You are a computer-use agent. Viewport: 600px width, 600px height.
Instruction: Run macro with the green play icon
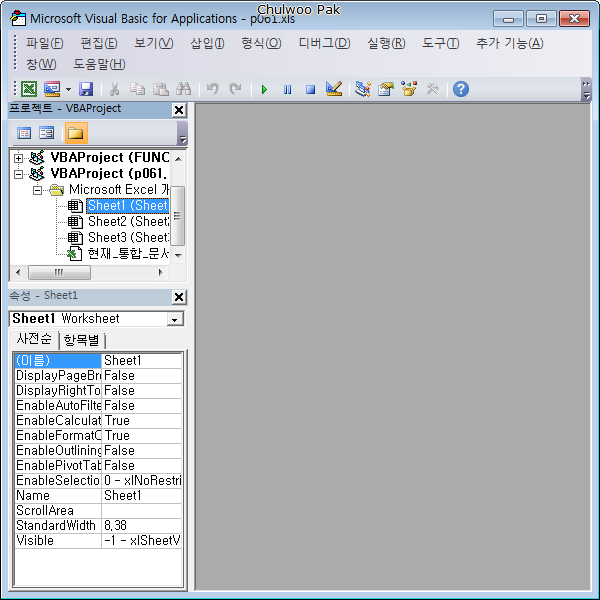click(x=264, y=89)
